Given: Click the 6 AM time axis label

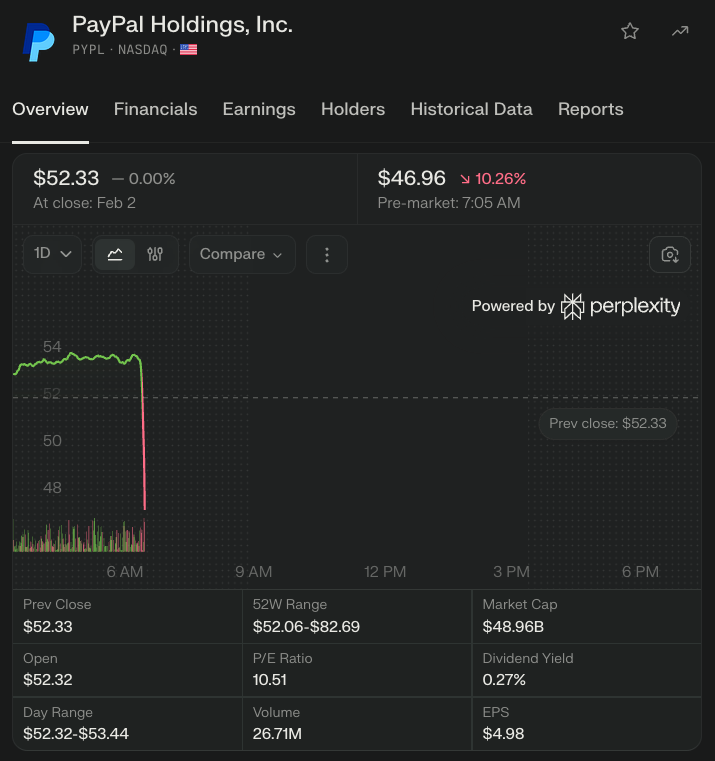Looking at the screenshot, I should click(125, 572).
